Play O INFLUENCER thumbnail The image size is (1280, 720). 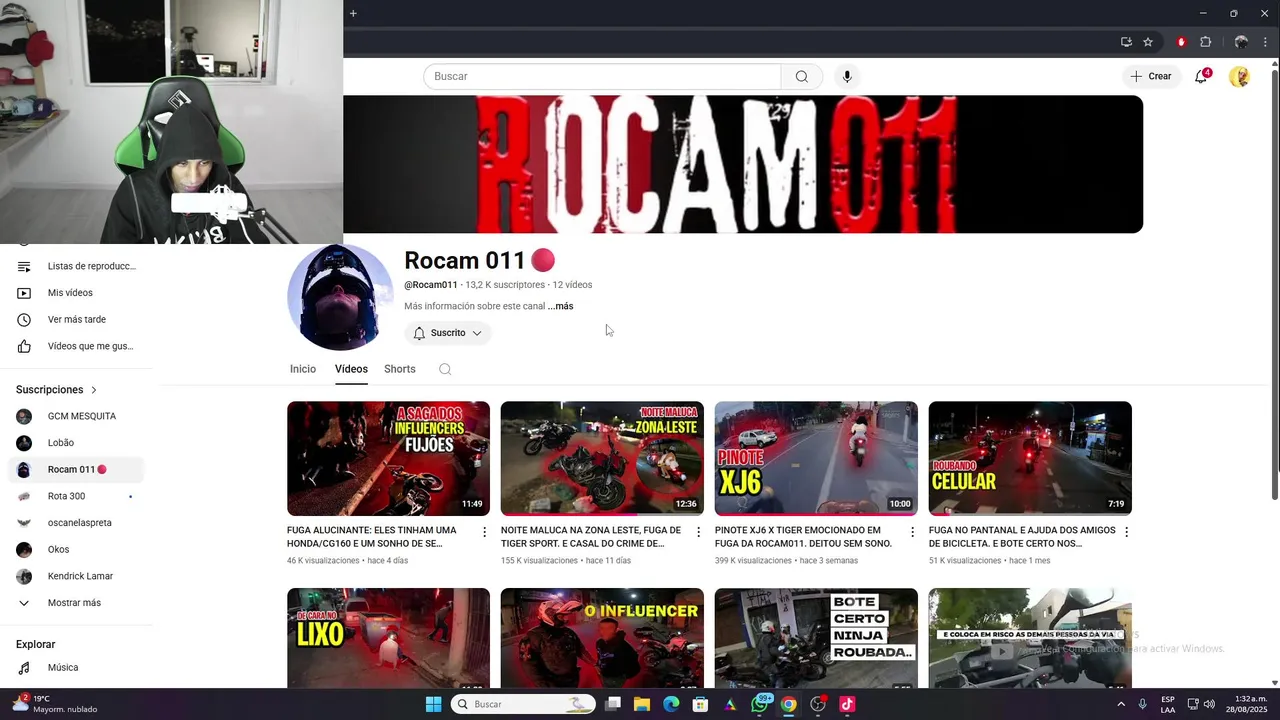coord(602,638)
